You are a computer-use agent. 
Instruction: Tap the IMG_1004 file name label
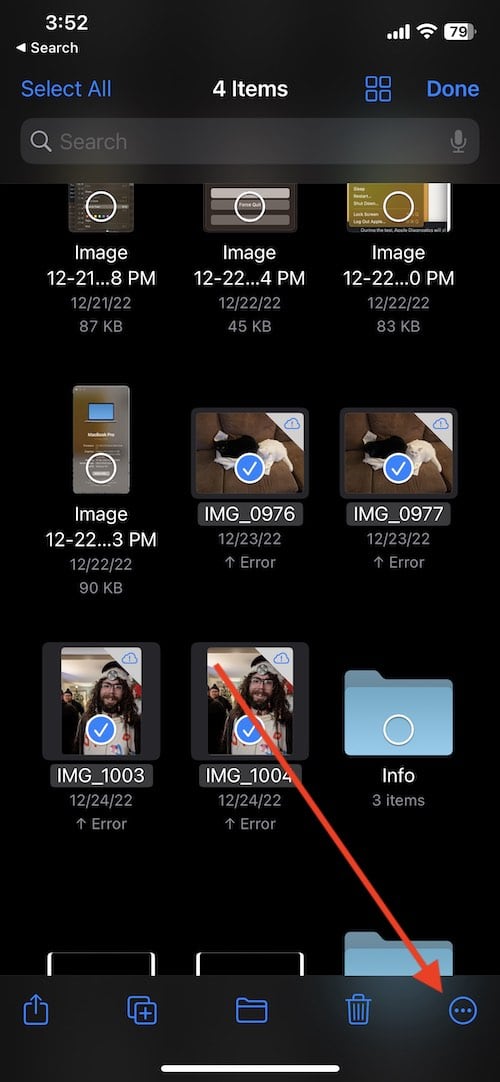click(x=249, y=776)
